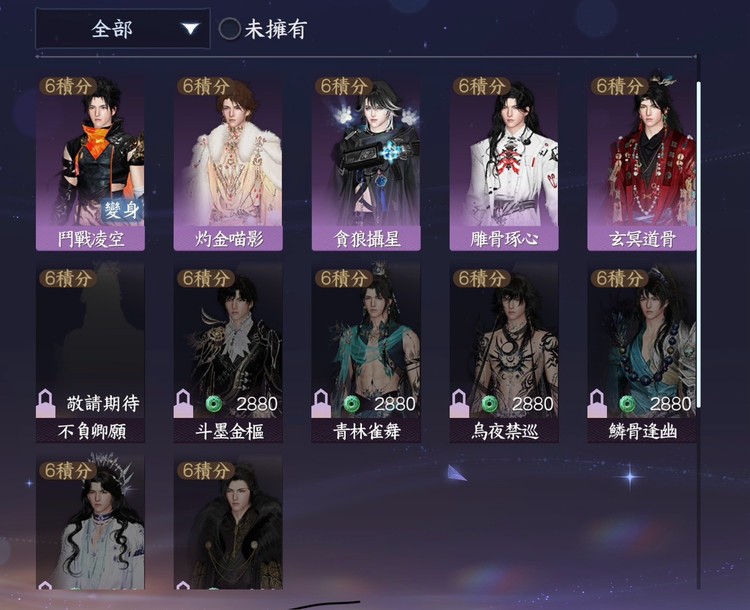The height and width of the screenshot is (610, 750).
Task: Click the 6積分 badge on 鬥戰凌空
Action: click(x=67, y=87)
